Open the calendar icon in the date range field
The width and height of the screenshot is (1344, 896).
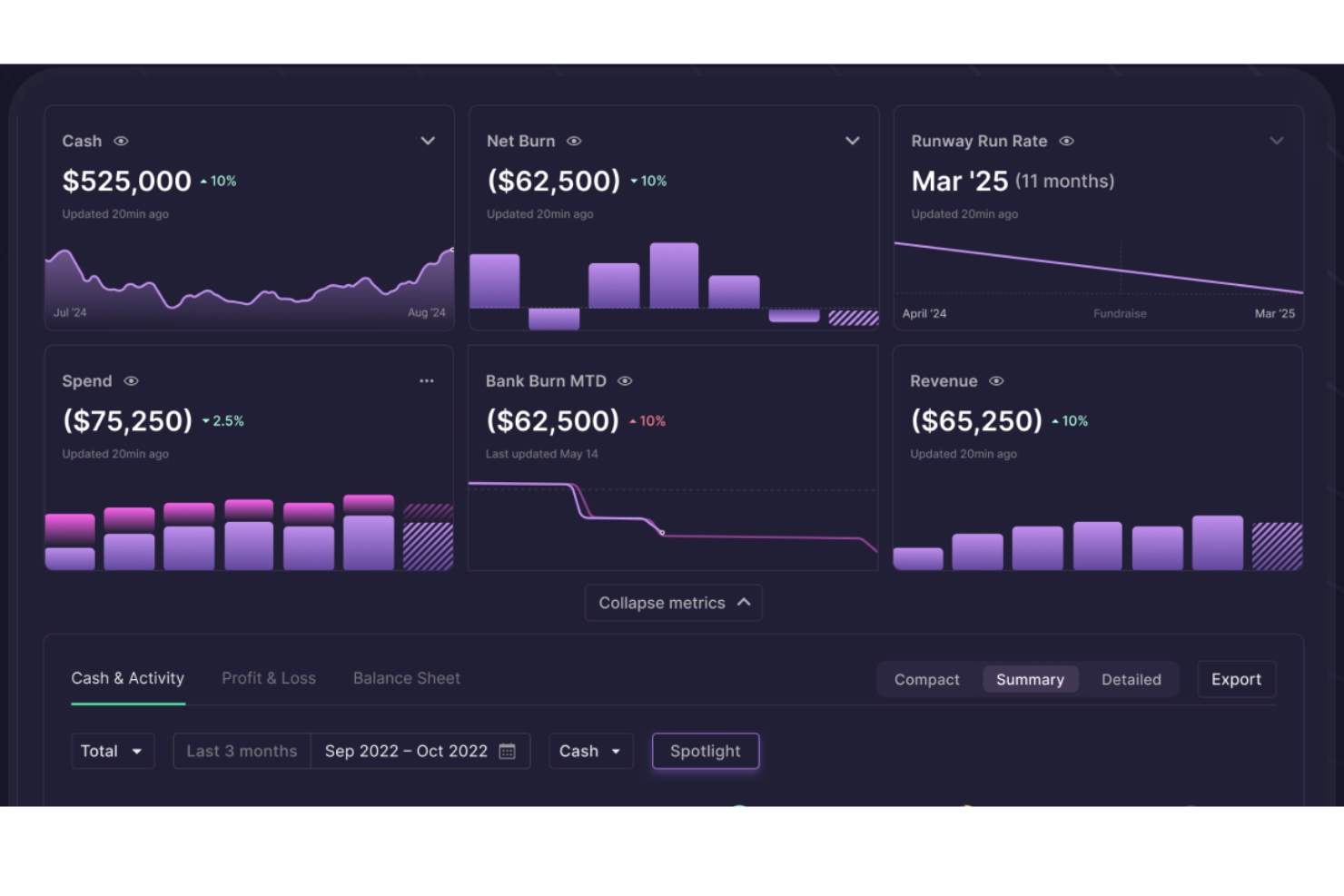pos(507,751)
